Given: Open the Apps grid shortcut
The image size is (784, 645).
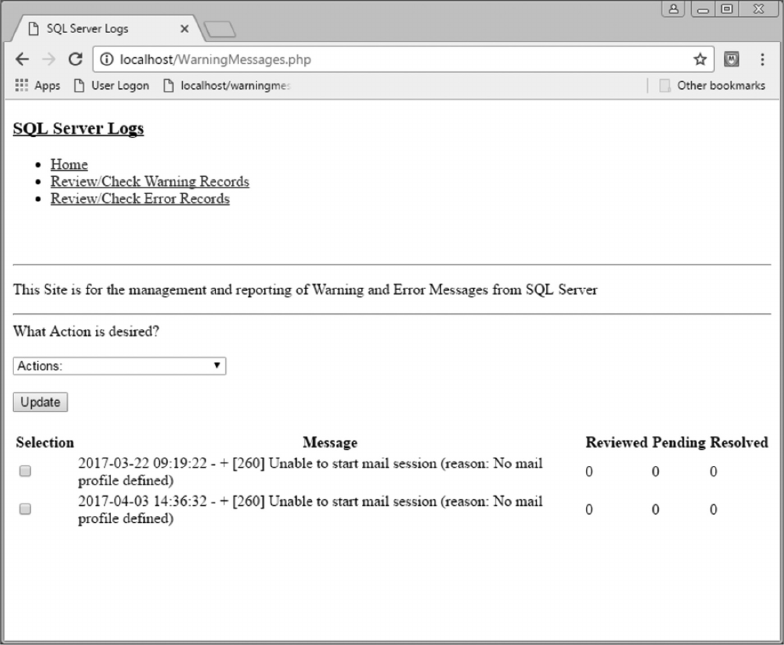Looking at the screenshot, I should pos(38,86).
